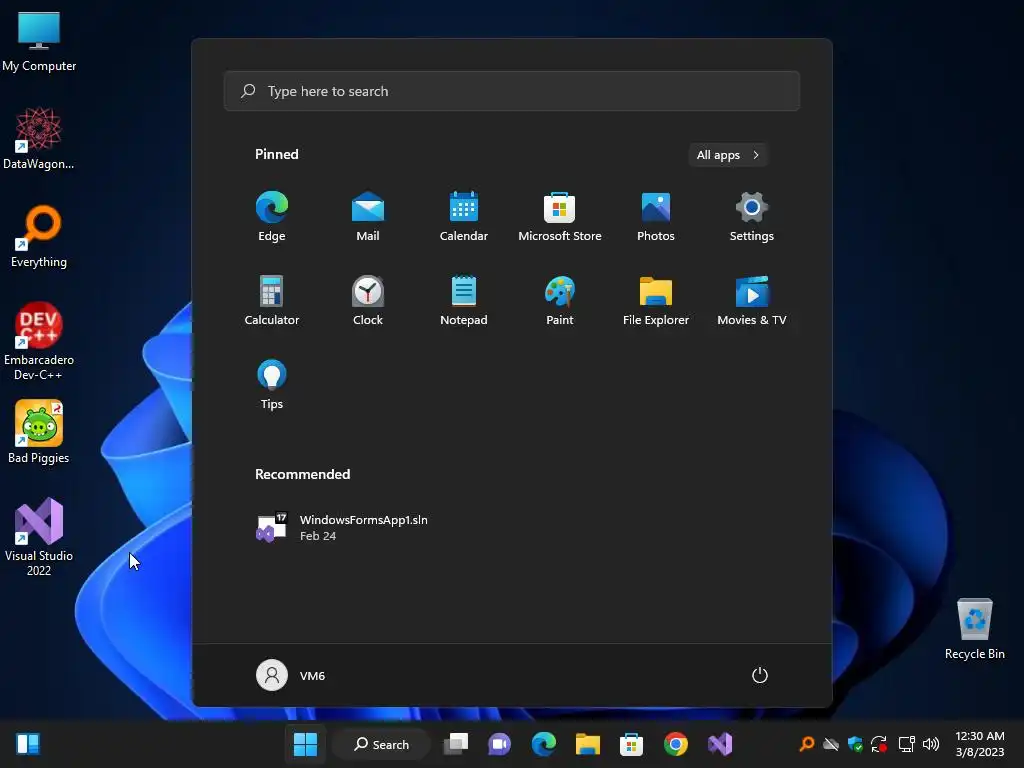
Task: Click the Start menu search field
Action: [511, 91]
